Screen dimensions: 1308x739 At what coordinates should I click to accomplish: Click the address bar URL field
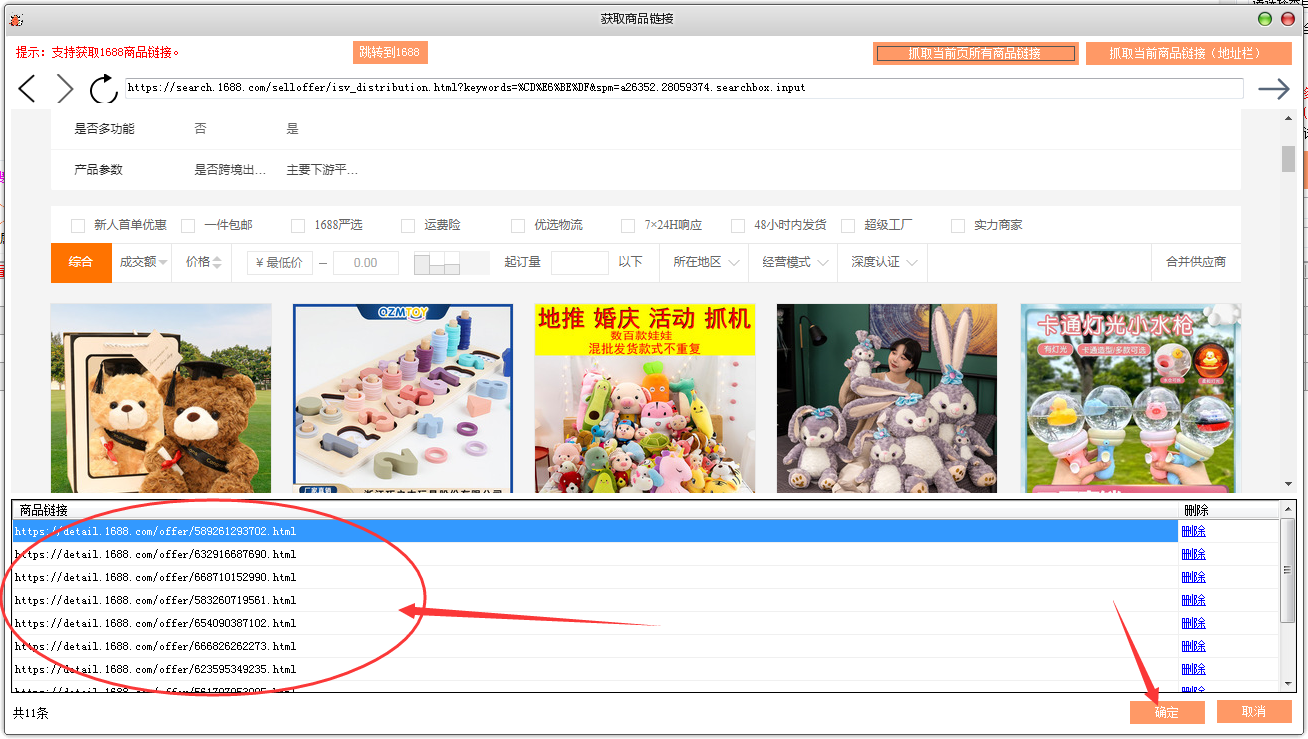pyautogui.click(x=684, y=88)
